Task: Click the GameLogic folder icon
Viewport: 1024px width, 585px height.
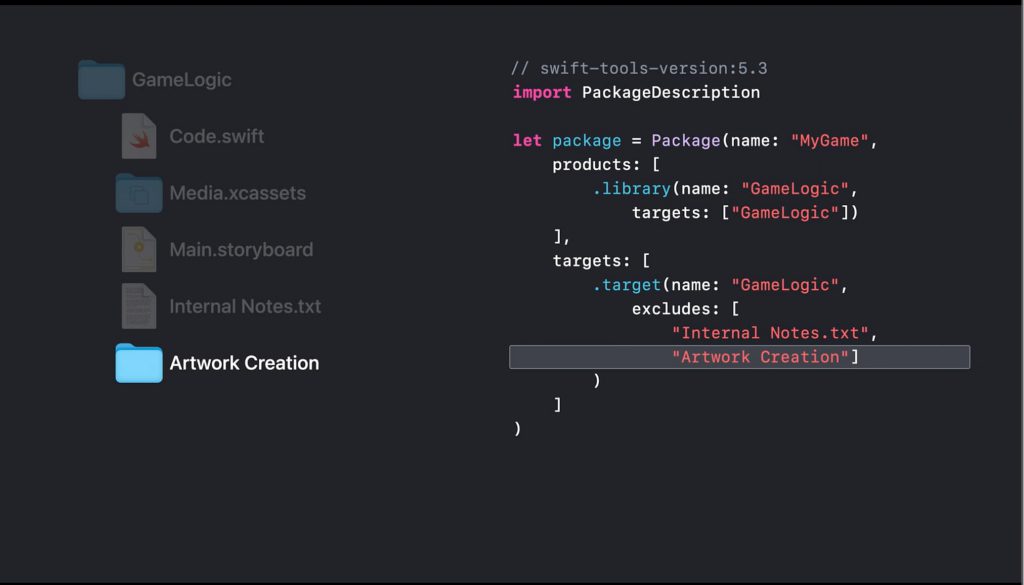Action: click(x=101, y=80)
